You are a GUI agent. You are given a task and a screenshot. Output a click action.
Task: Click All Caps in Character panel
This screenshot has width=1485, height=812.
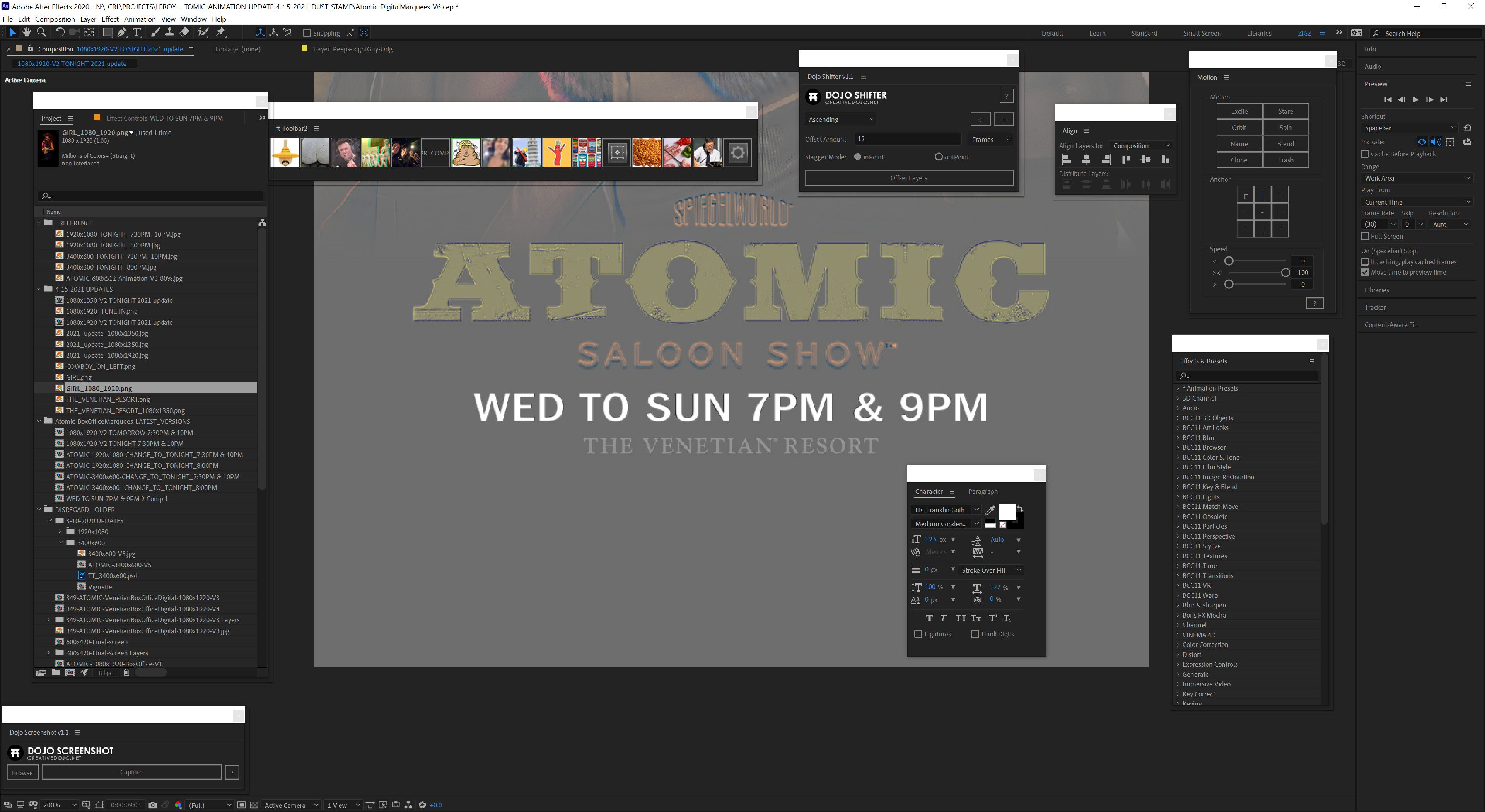tap(960, 618)
